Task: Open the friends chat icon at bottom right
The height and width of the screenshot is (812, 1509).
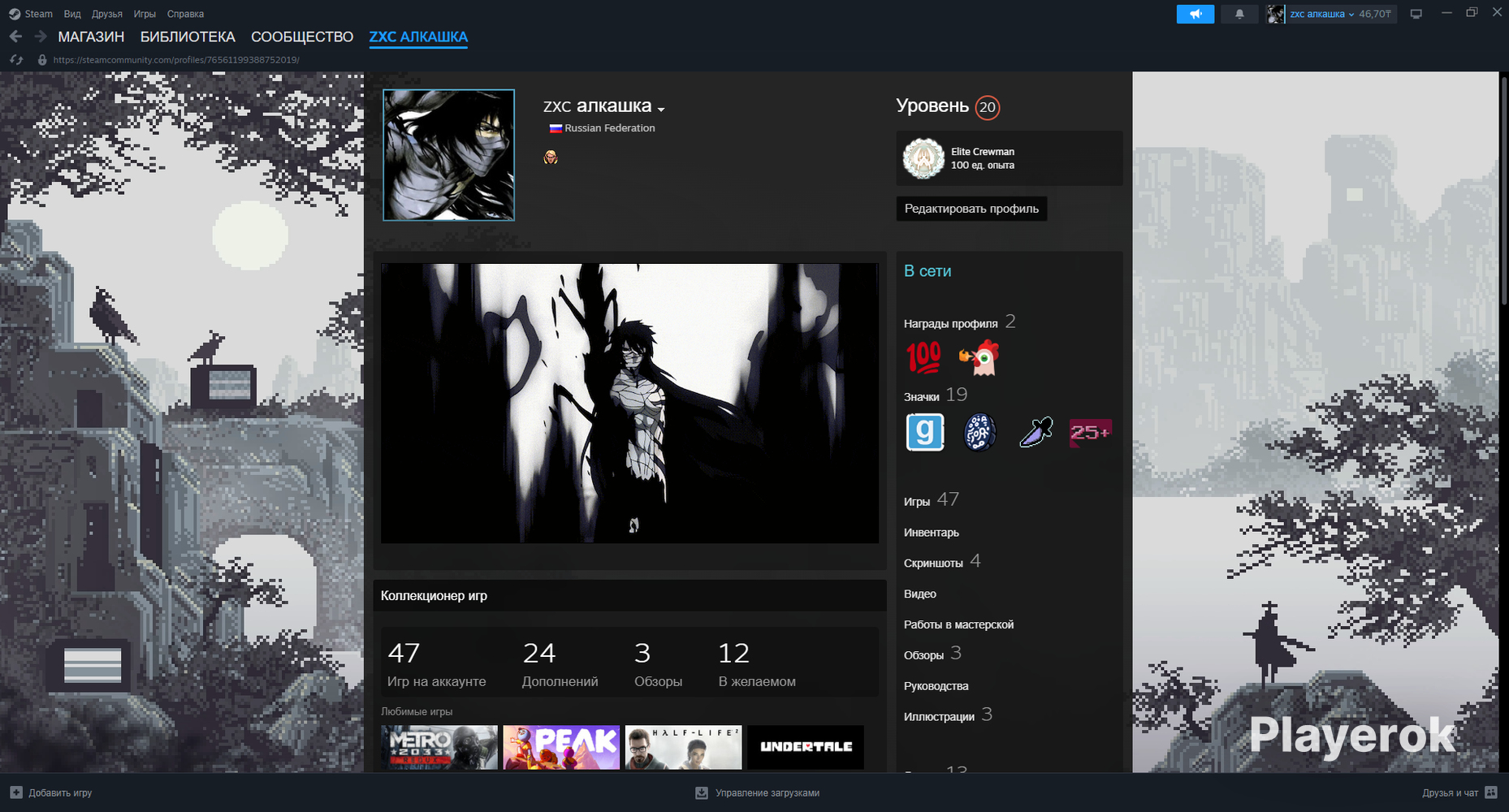Action: (x=1491, y=793)
